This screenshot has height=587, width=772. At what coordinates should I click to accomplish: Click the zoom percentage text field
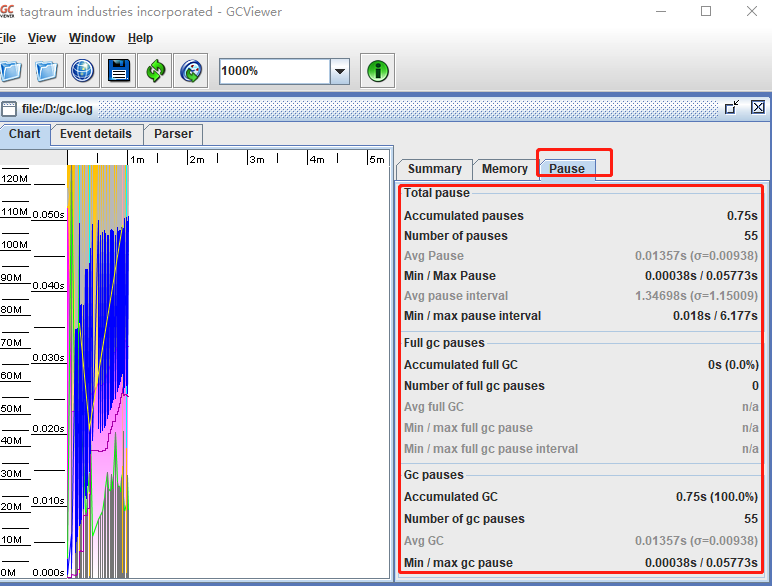pyautogui.click(x=275, y=71)
